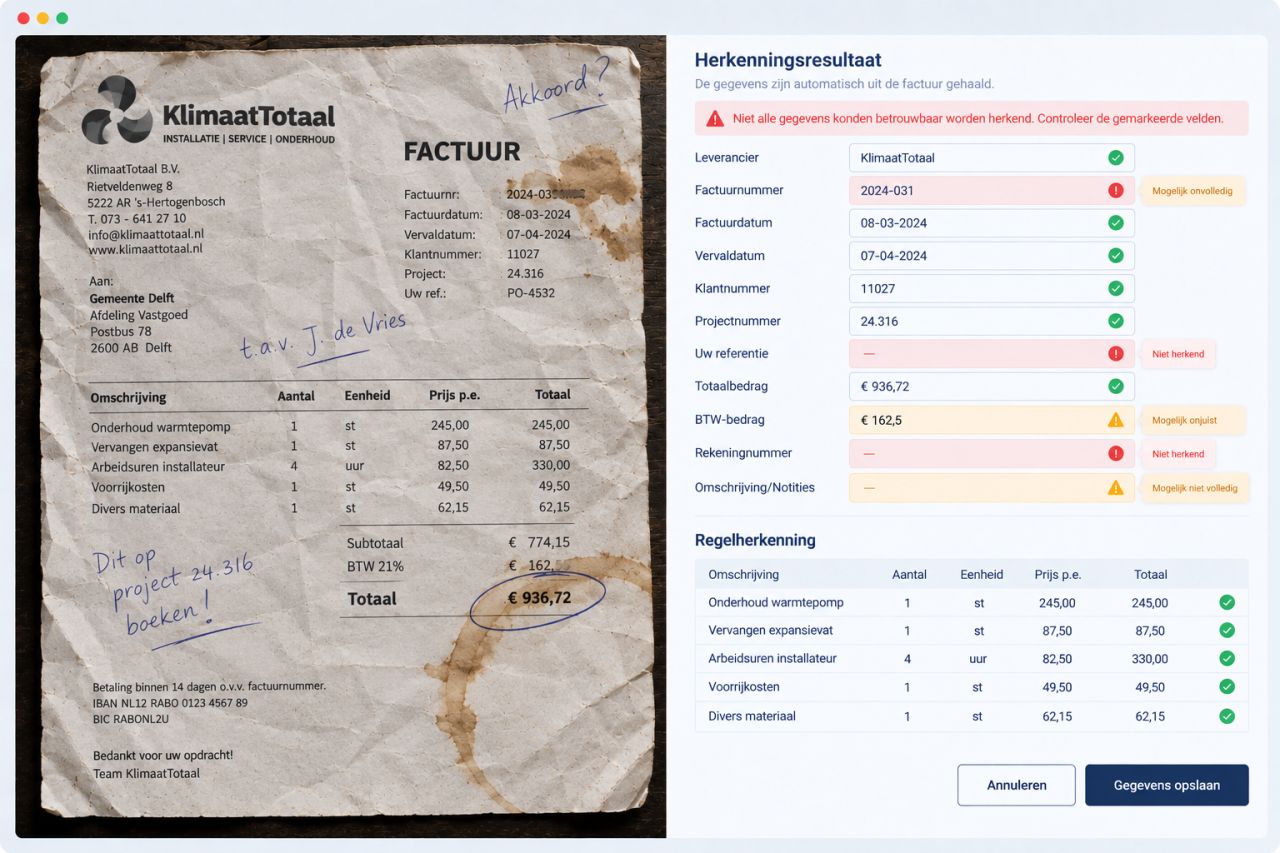Click the green macOS maximize window button

[62, 18]
